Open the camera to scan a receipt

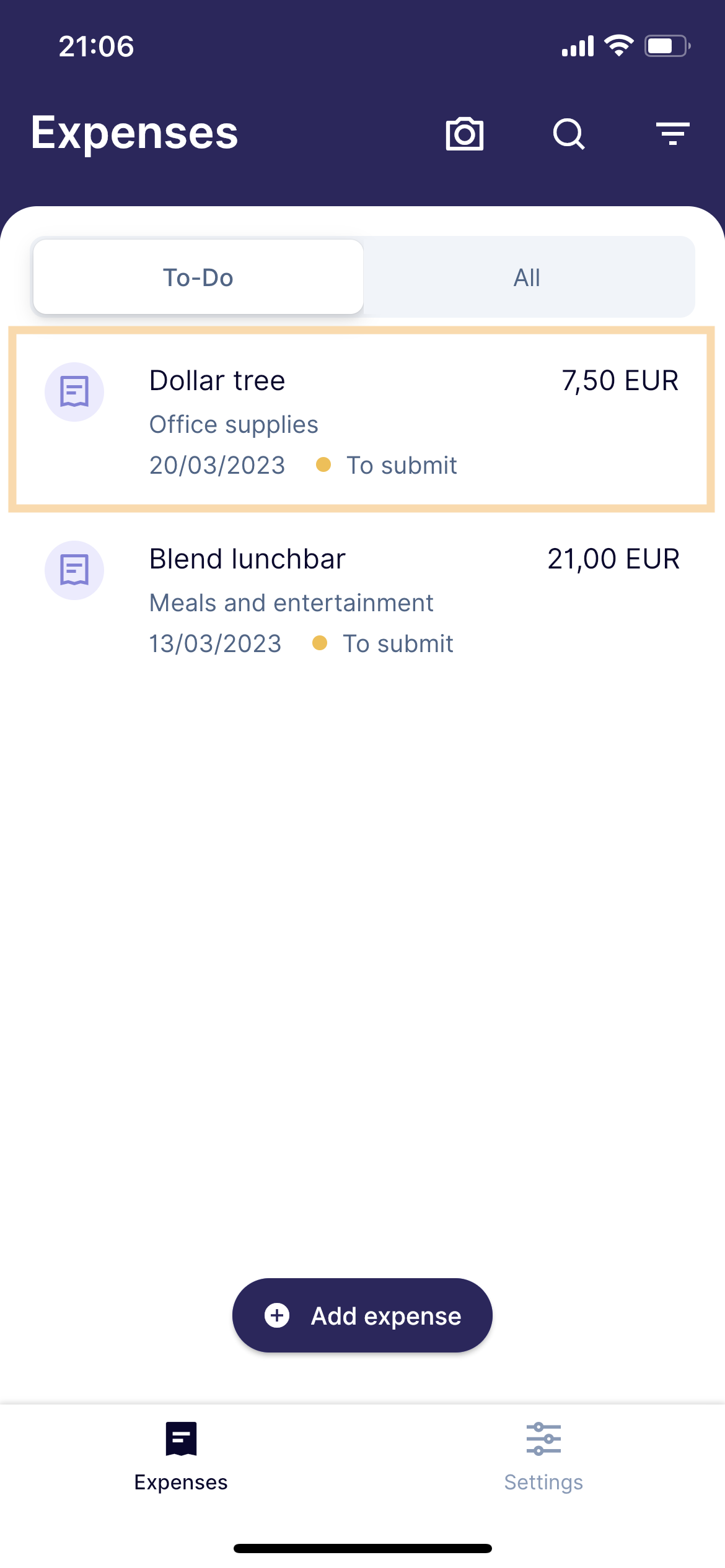tap(464, 133)
